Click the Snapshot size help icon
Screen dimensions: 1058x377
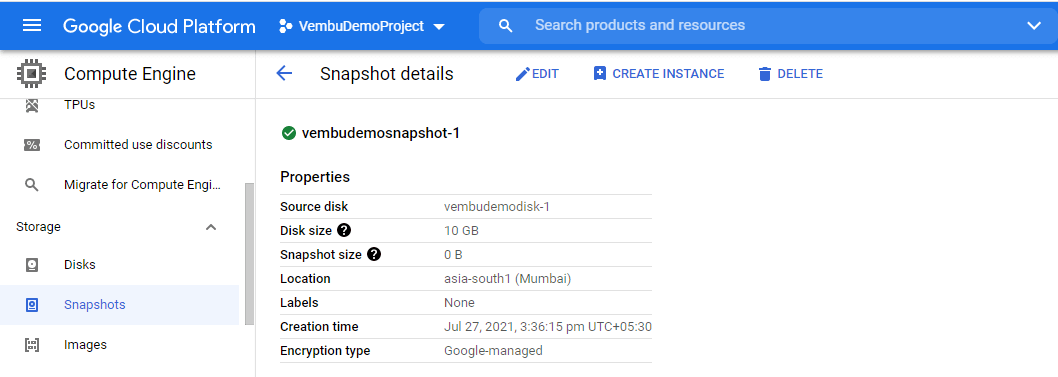(x=374, y=255)
